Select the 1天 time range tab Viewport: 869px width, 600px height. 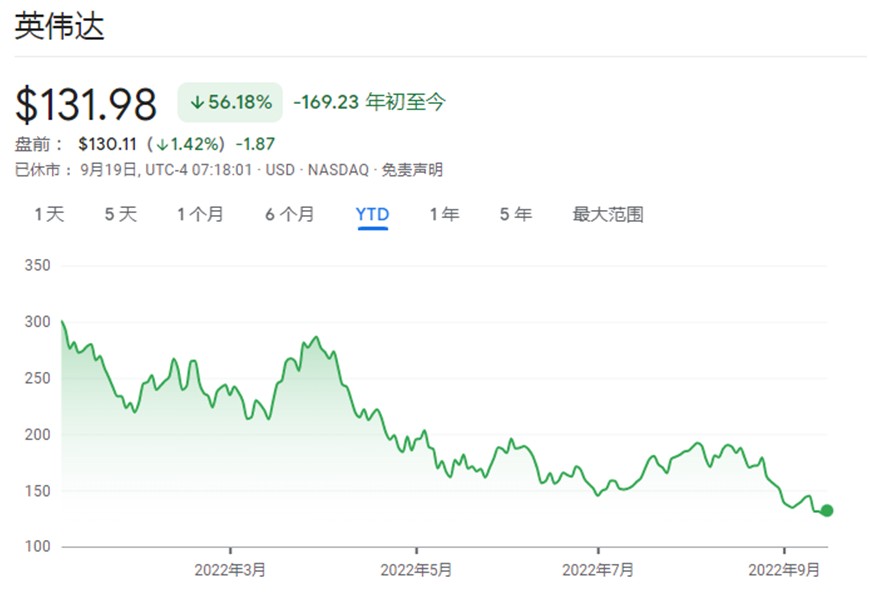(x=49, y=214)
